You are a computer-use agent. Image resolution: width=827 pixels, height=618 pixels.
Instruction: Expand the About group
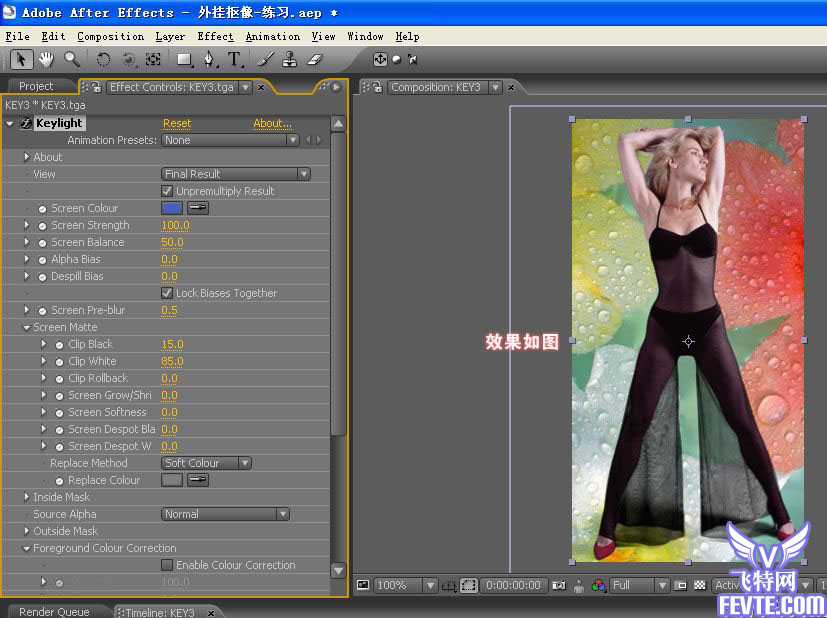point(26,157)
